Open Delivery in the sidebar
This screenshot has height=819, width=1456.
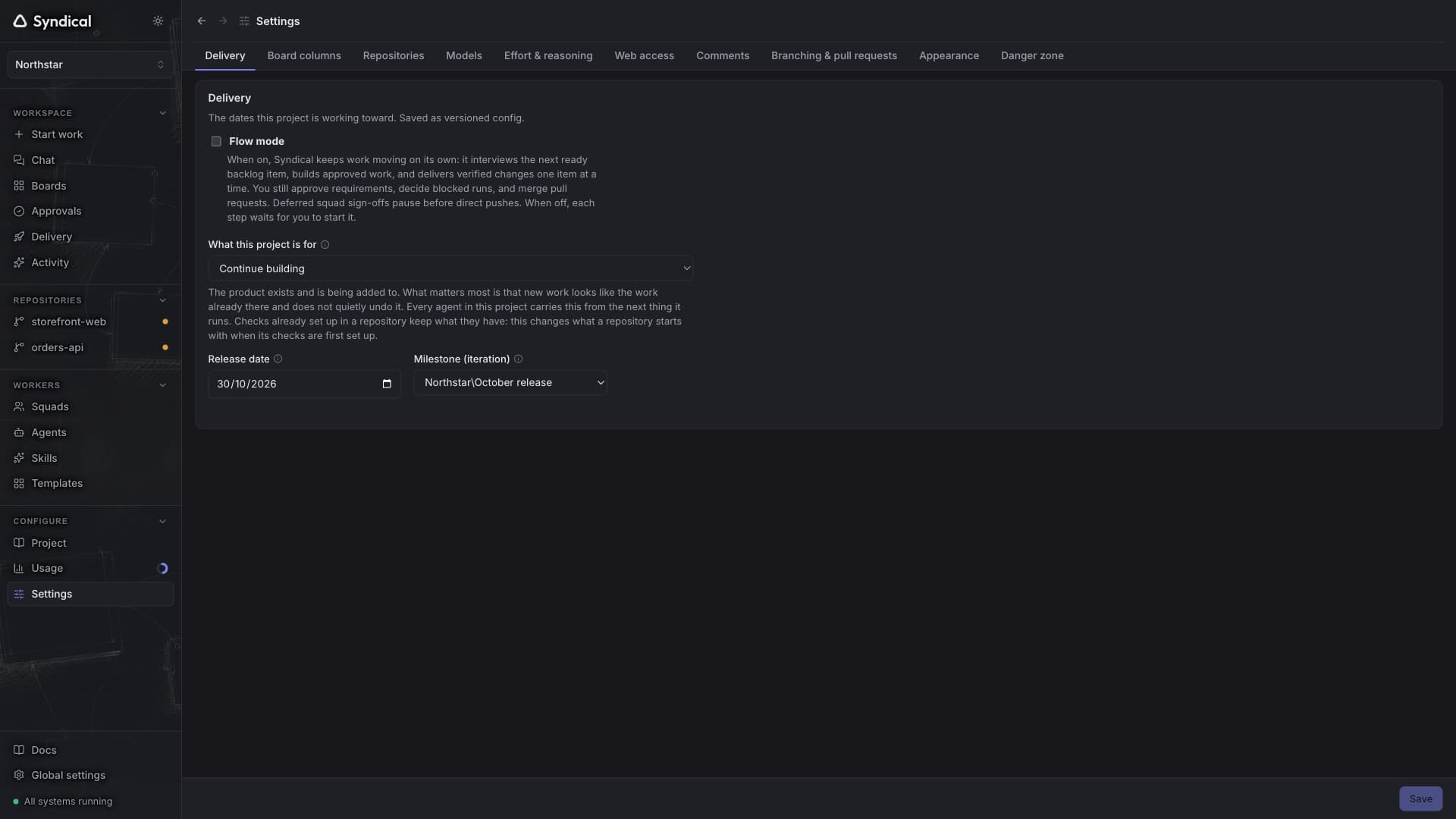pyautogui.click(x=90, y=237)
